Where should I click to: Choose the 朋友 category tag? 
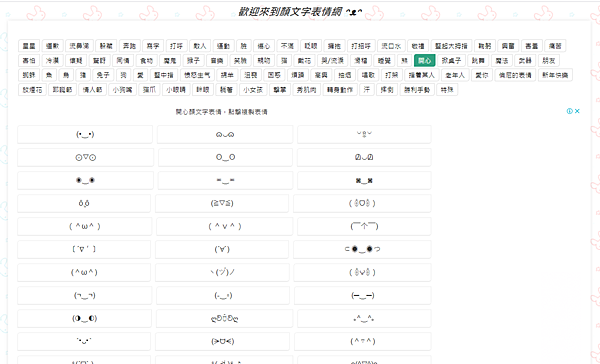coord(549,60)
